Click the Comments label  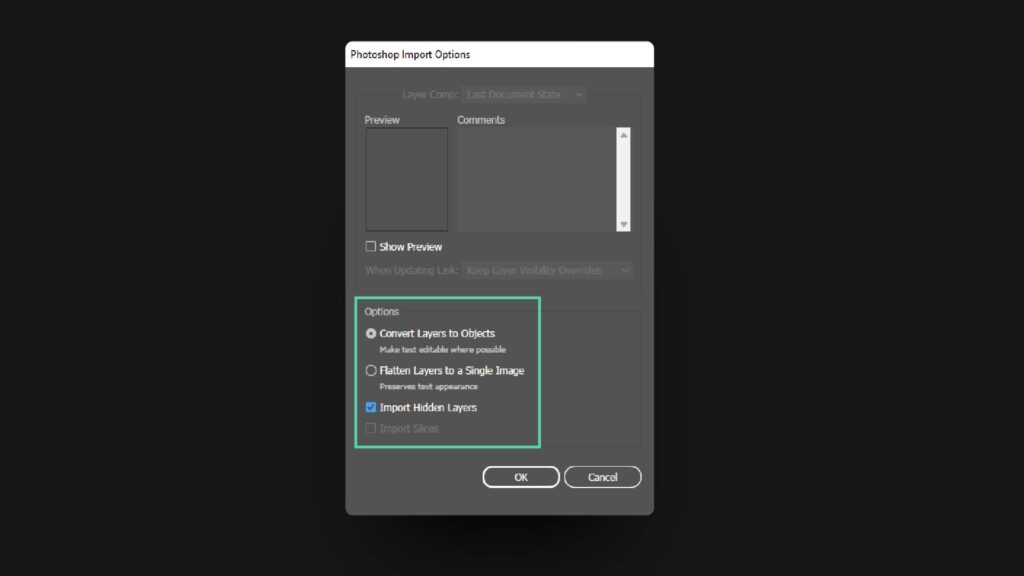click(x=481, y=120)
